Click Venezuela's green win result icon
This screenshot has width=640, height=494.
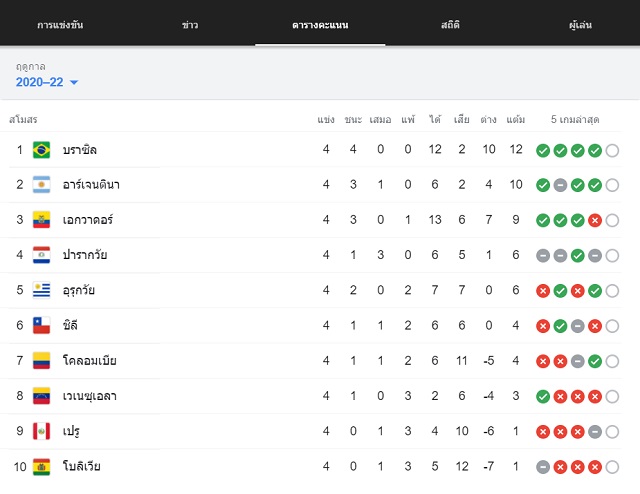pyautogui.click(x=543, y=396)
